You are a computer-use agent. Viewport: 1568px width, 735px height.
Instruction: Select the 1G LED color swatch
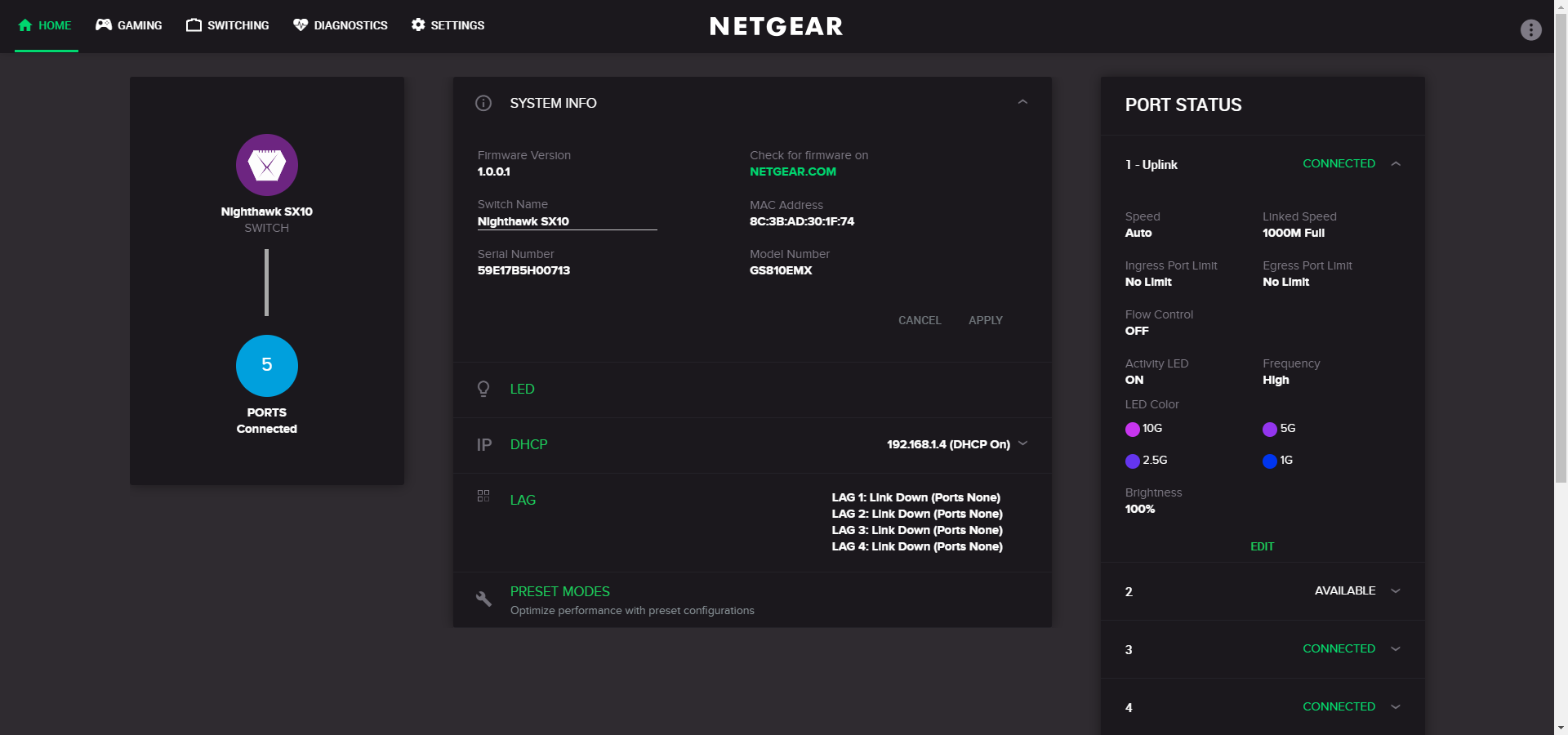pos(1269,461)
